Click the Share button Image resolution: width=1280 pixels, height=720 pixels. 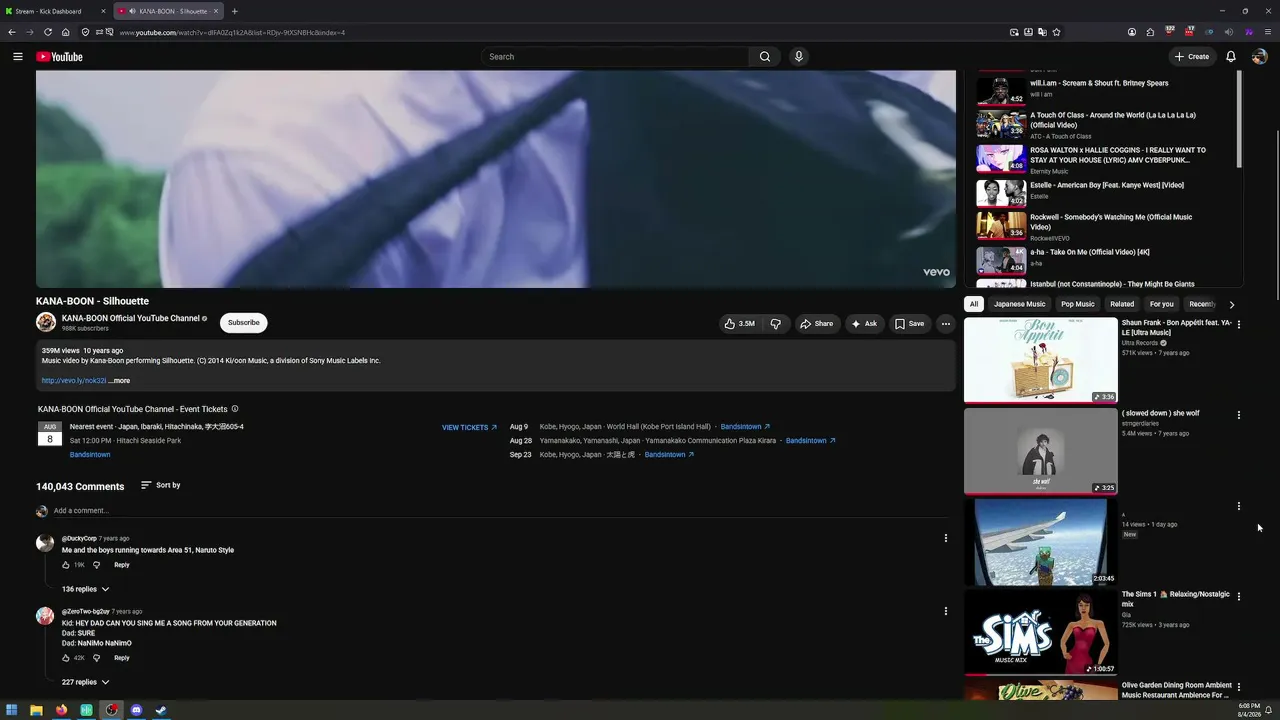pyautogui.click(x=817, y=324)
